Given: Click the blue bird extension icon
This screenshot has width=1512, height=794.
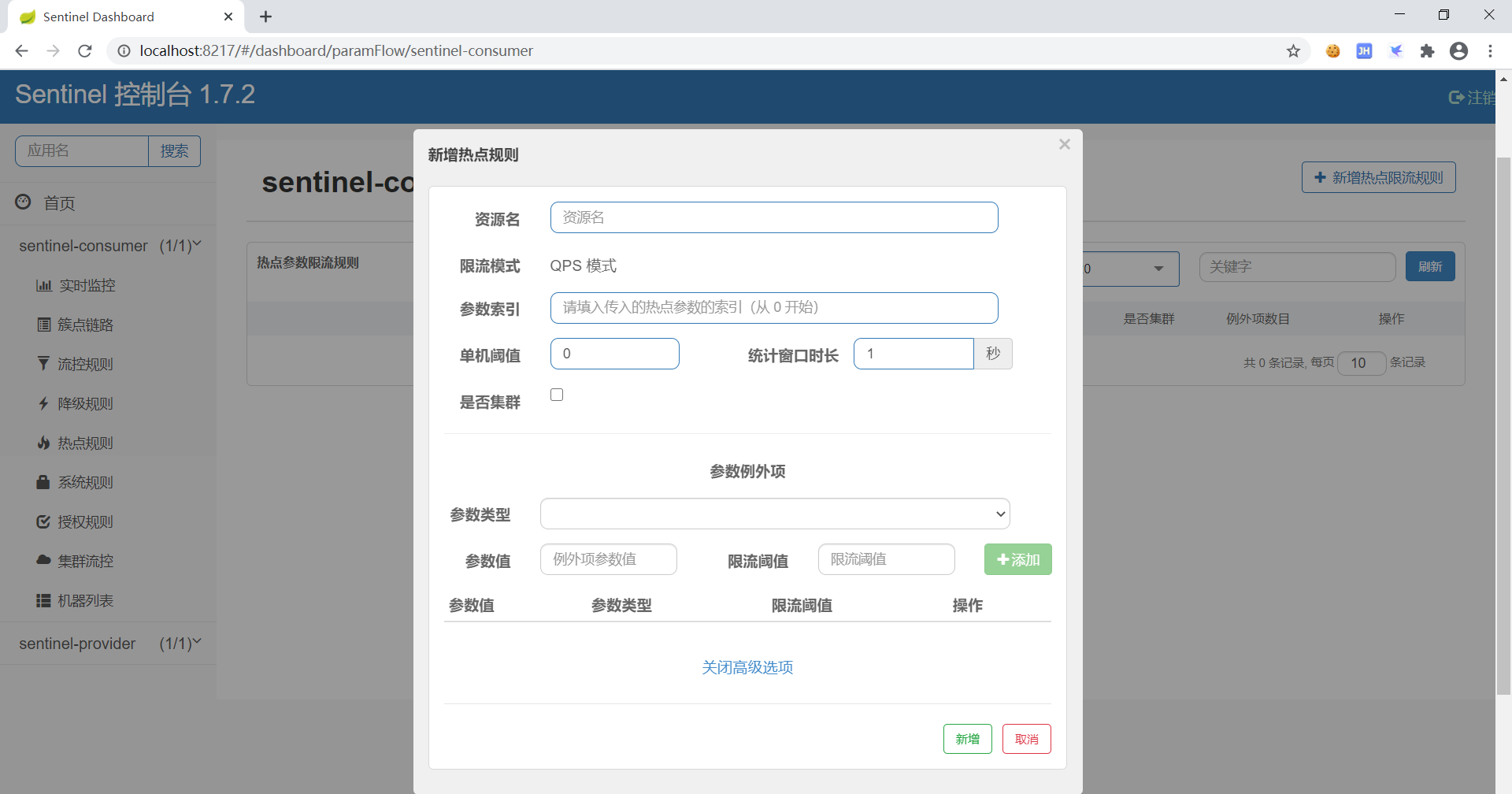Looking at the screenshot, I should point(1395,51).
